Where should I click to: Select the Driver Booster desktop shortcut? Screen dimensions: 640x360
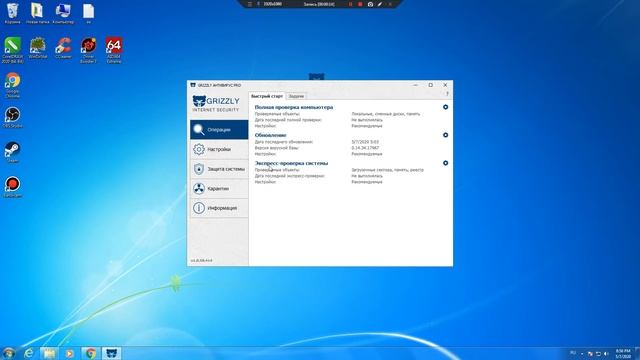(89, 50)
